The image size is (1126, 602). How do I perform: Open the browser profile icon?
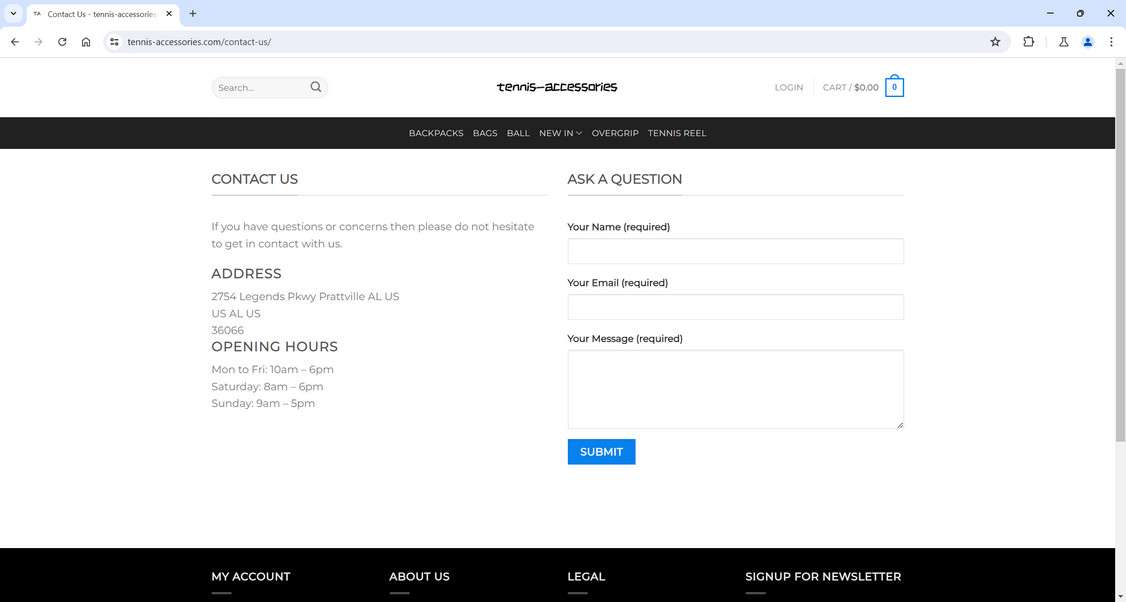[x=1088, y=42]
